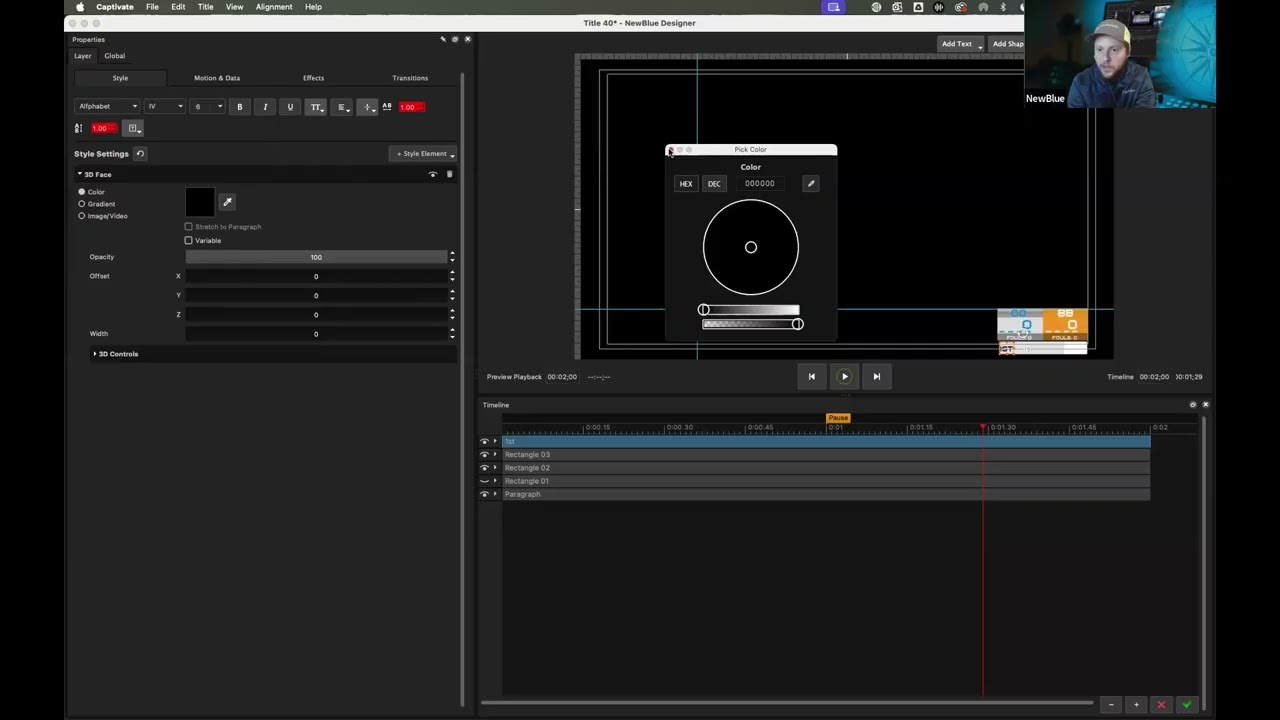Undock the Timeline panel
The width and height of the screenshot is (1280, 720).
tap(1193, 405)
